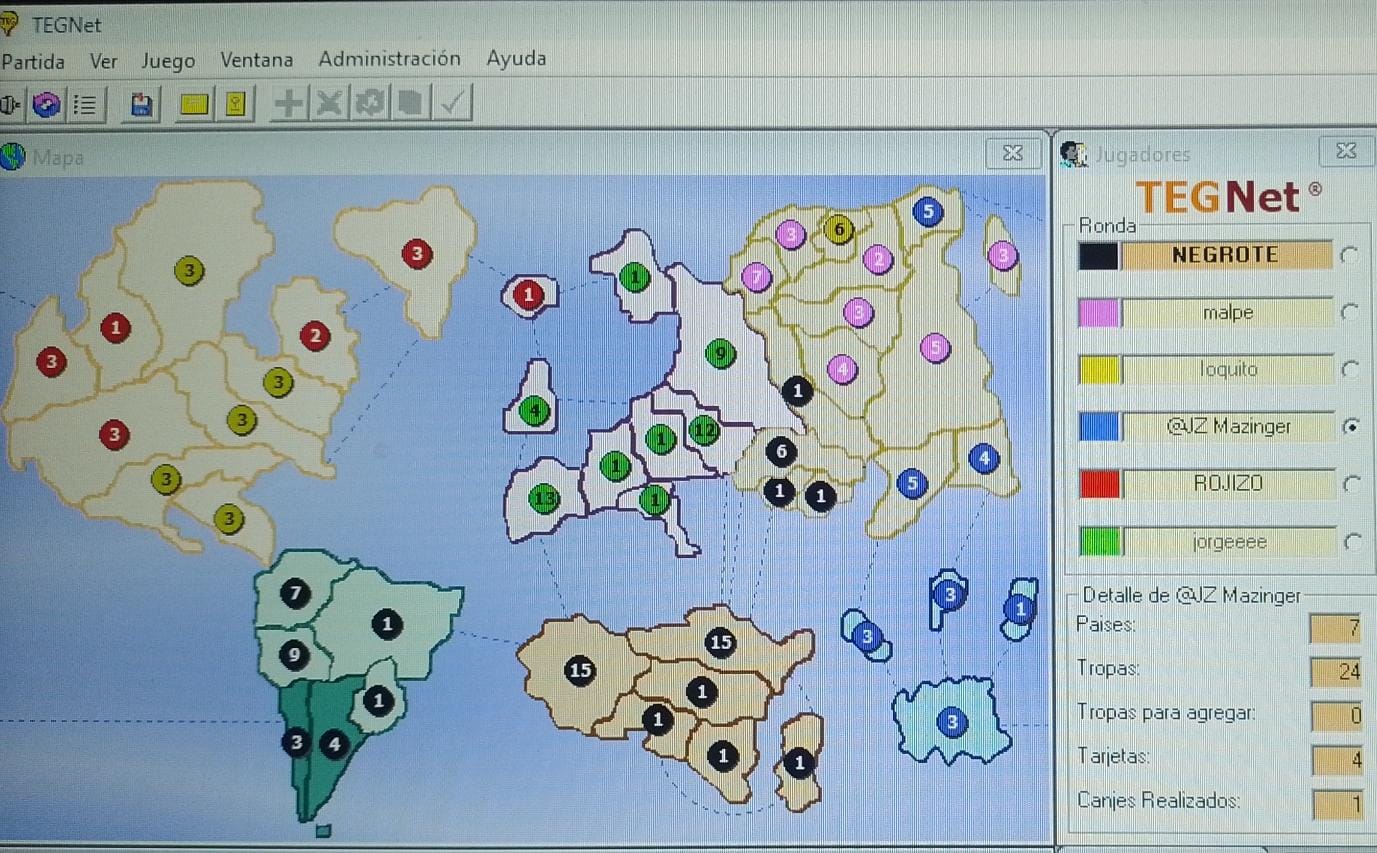Viewport: 1377px width, 853px height.
Task: Click the yellow loquito color swatch
Action: 1098,371
